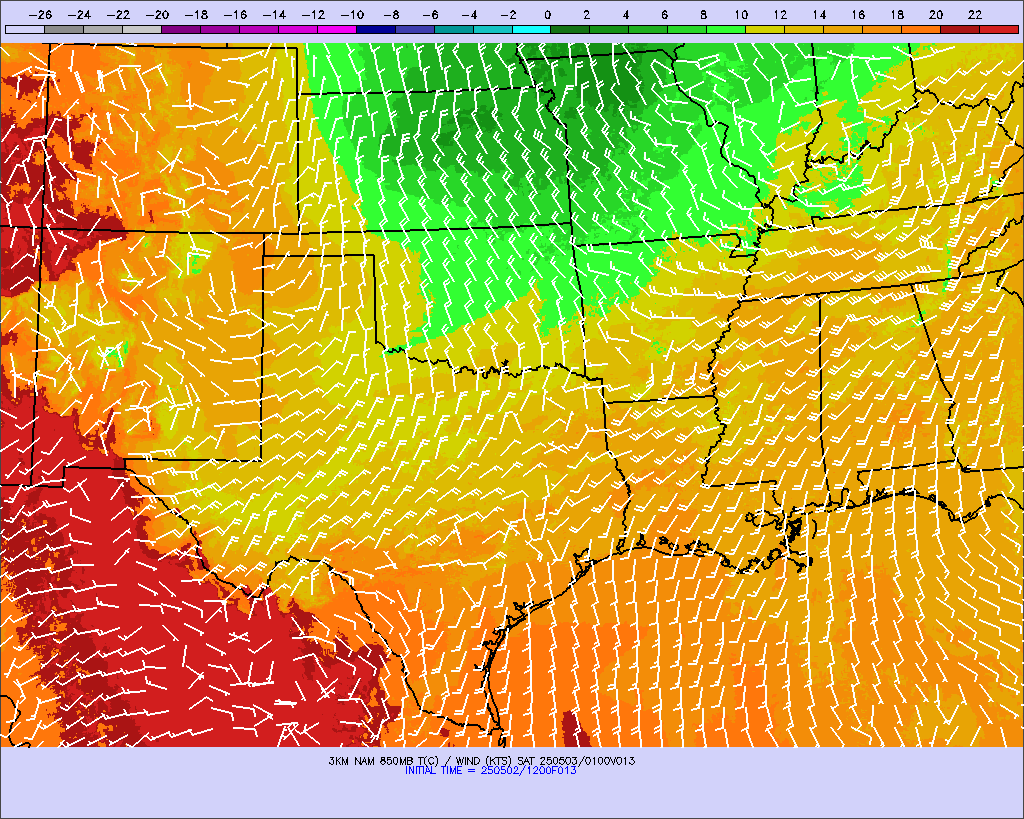Select the "-16" scale label
The width and height of the screenshot is (1024, 819).
tap(235, 14)
